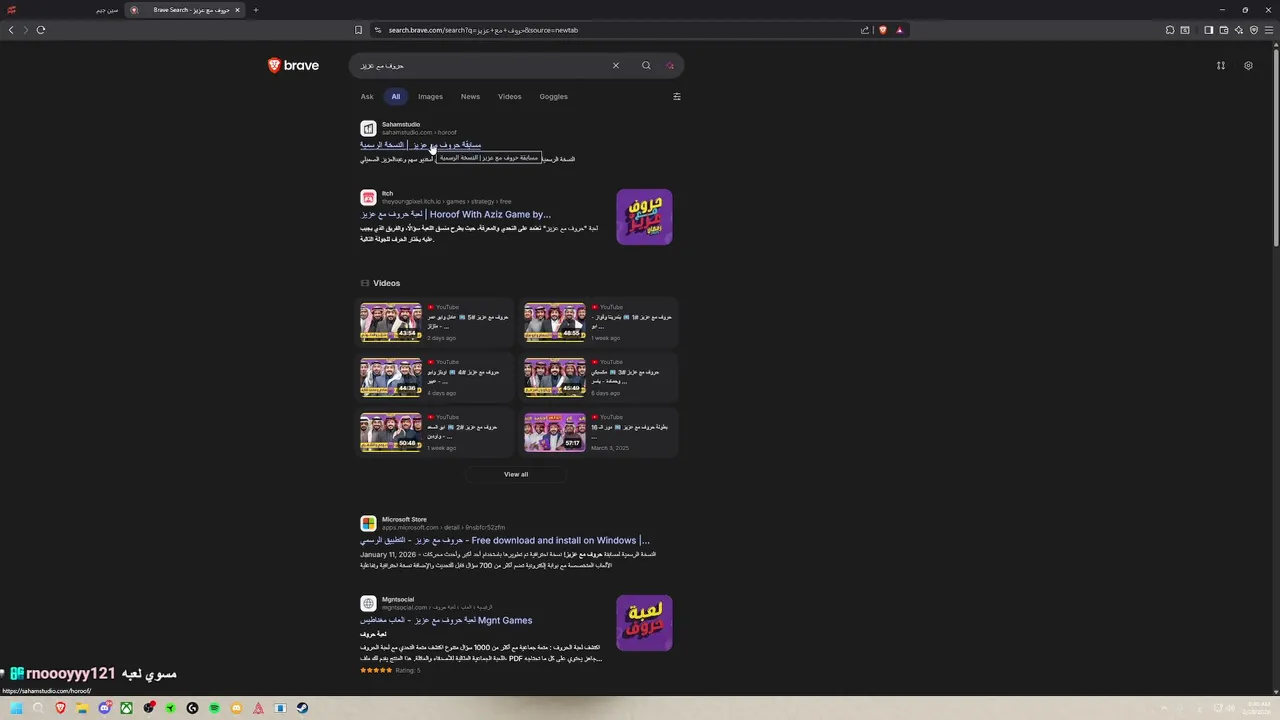Go back to previous page
The height and width of the screenshot is (720, 1280).
(11, 30)
